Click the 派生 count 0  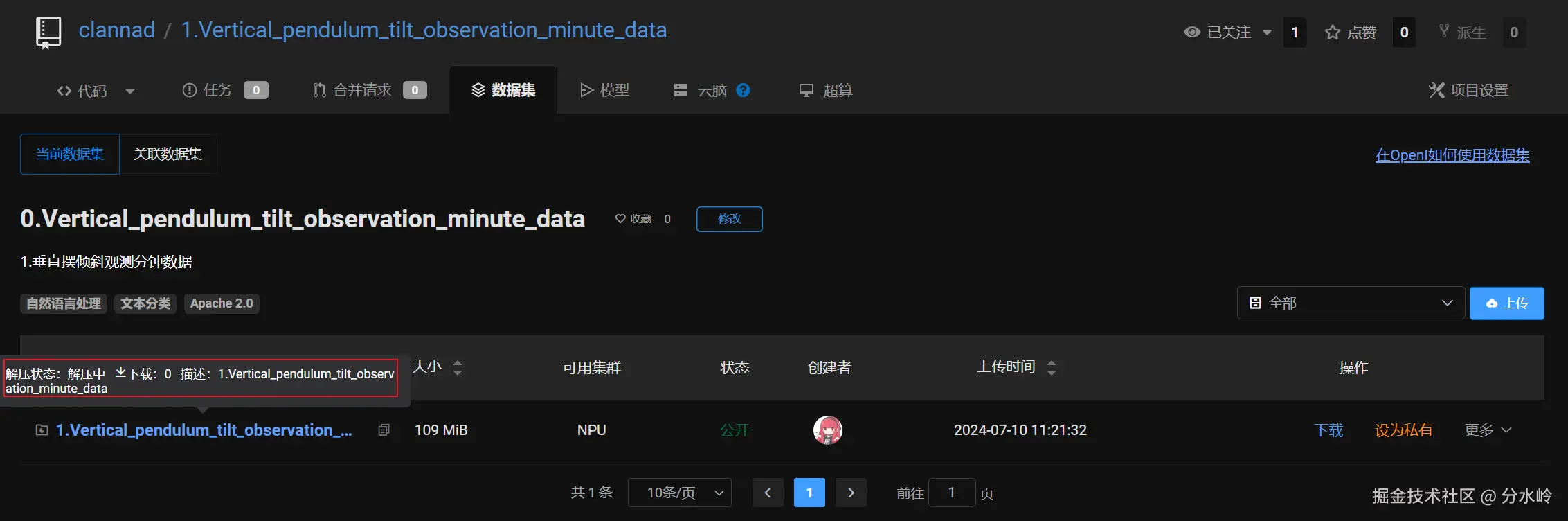[1514, 33]
